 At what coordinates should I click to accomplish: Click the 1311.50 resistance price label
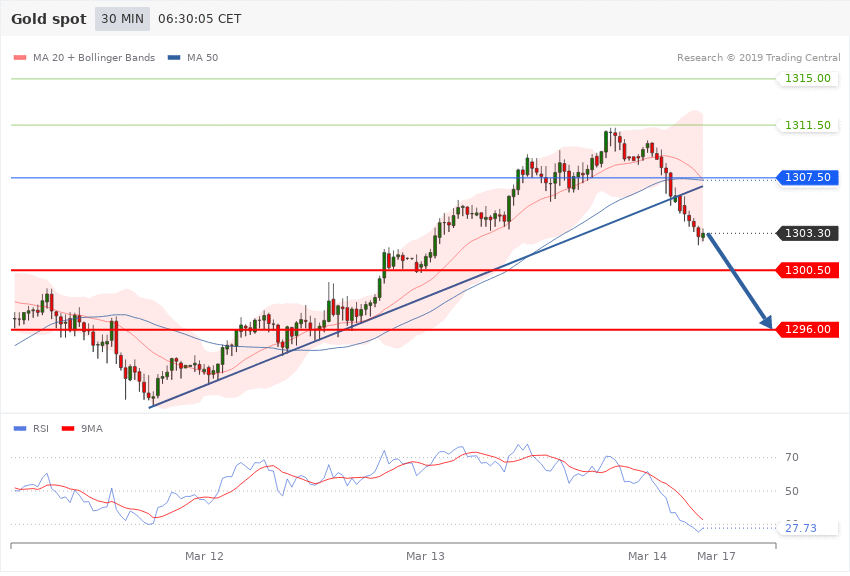pyautogui.click(x=808, y=125)
